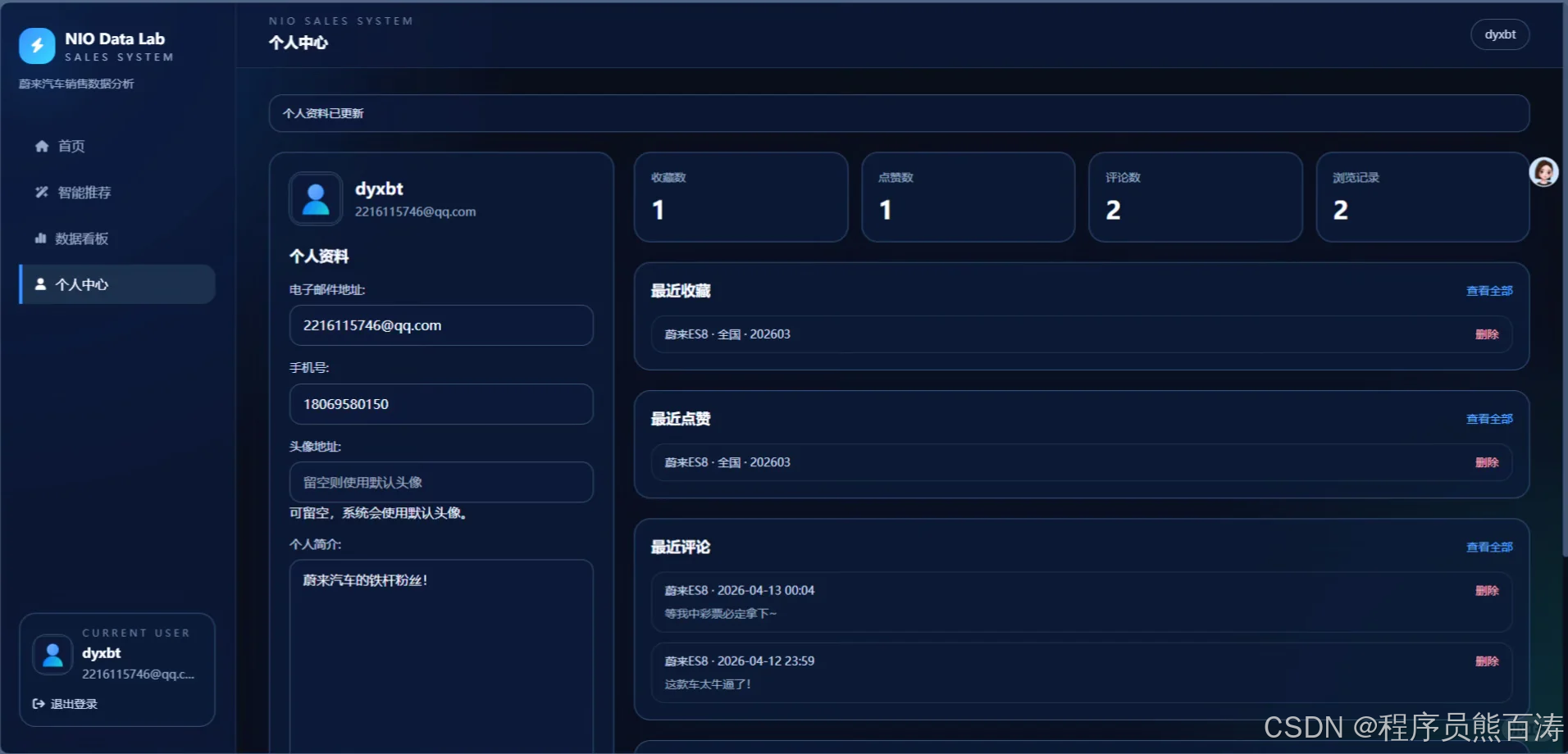
Task: Click comment entry dated 2026-04-13 00:04
Action: tap(1082, 602)
